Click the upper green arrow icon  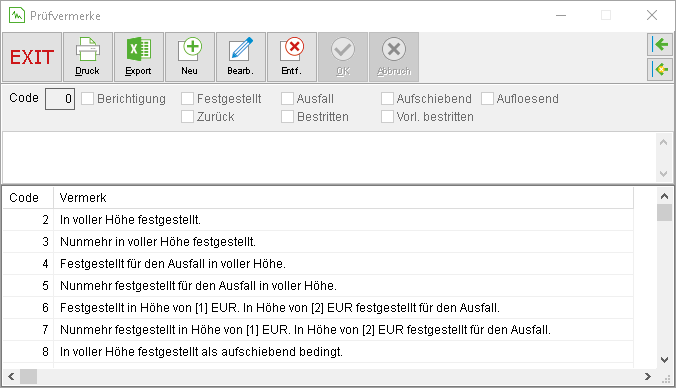(x=660, y=44)
